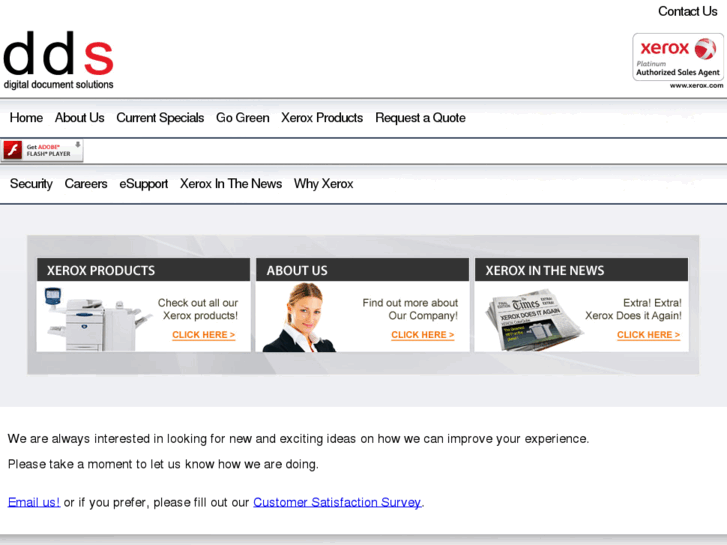
Task: Open the Careers menu item
Action: click(x=86, y=184)
